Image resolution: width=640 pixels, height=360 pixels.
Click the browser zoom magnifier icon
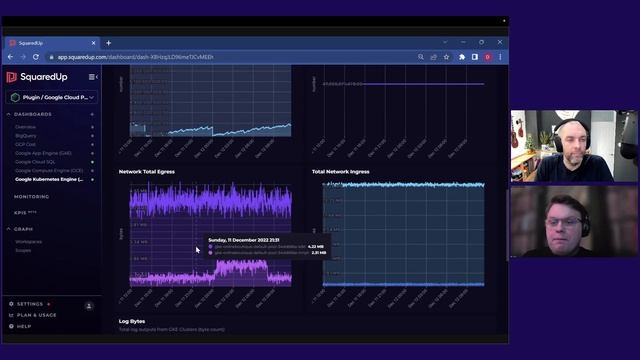pos(421,57)
